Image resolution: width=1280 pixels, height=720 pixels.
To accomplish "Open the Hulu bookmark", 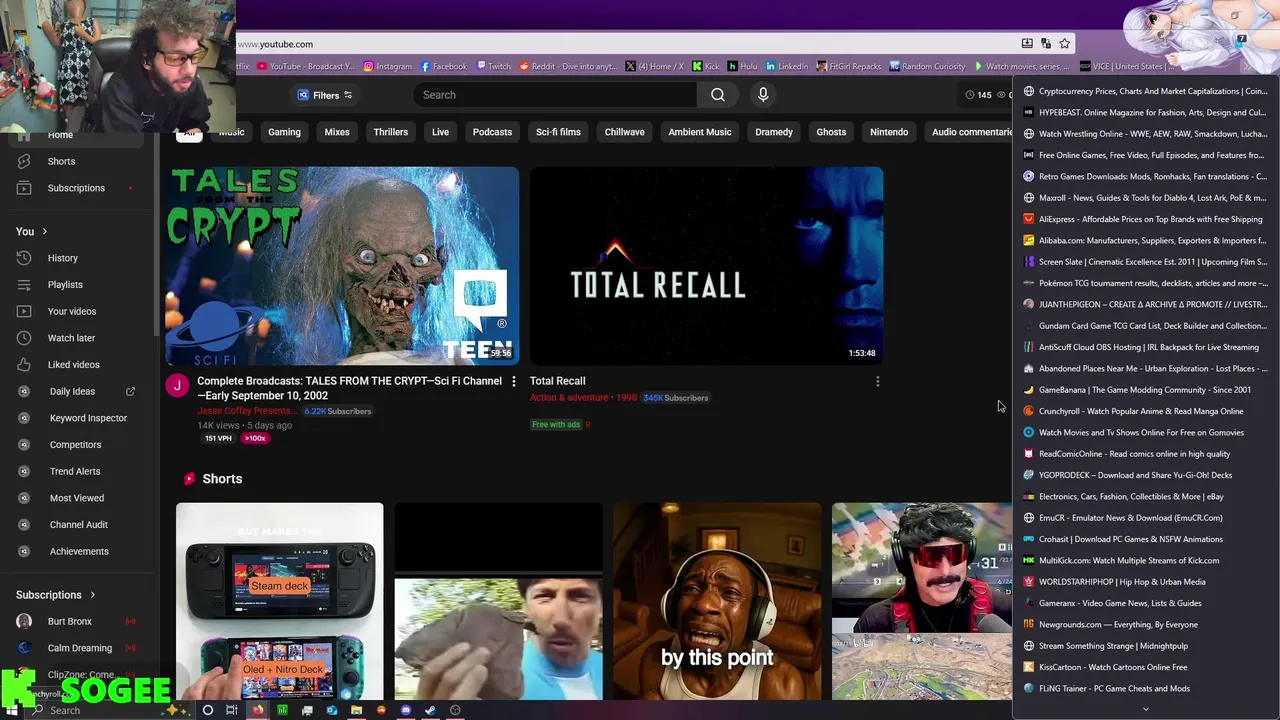I will point(743,67).
